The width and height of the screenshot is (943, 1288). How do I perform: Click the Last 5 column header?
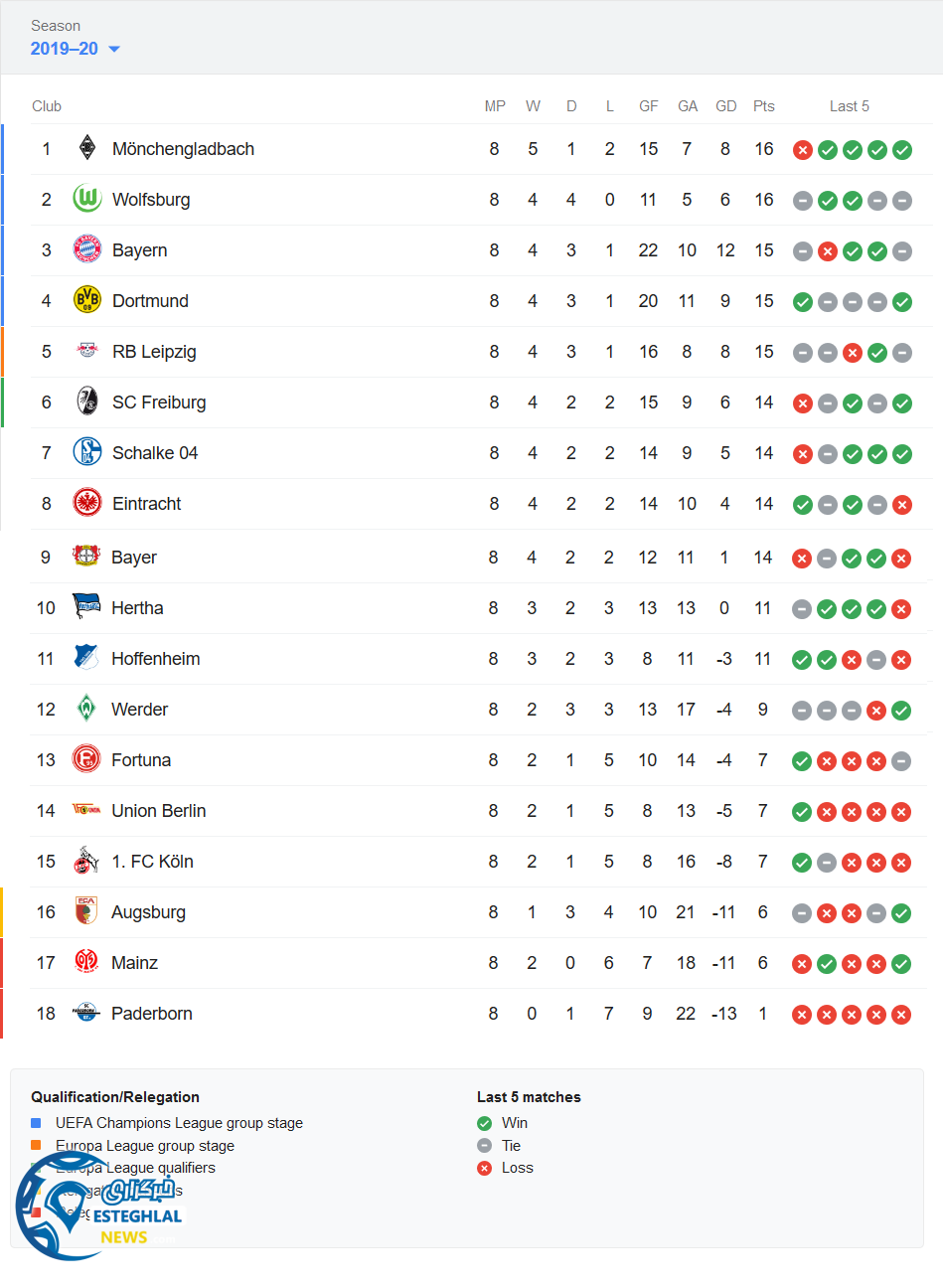[850, 106]
